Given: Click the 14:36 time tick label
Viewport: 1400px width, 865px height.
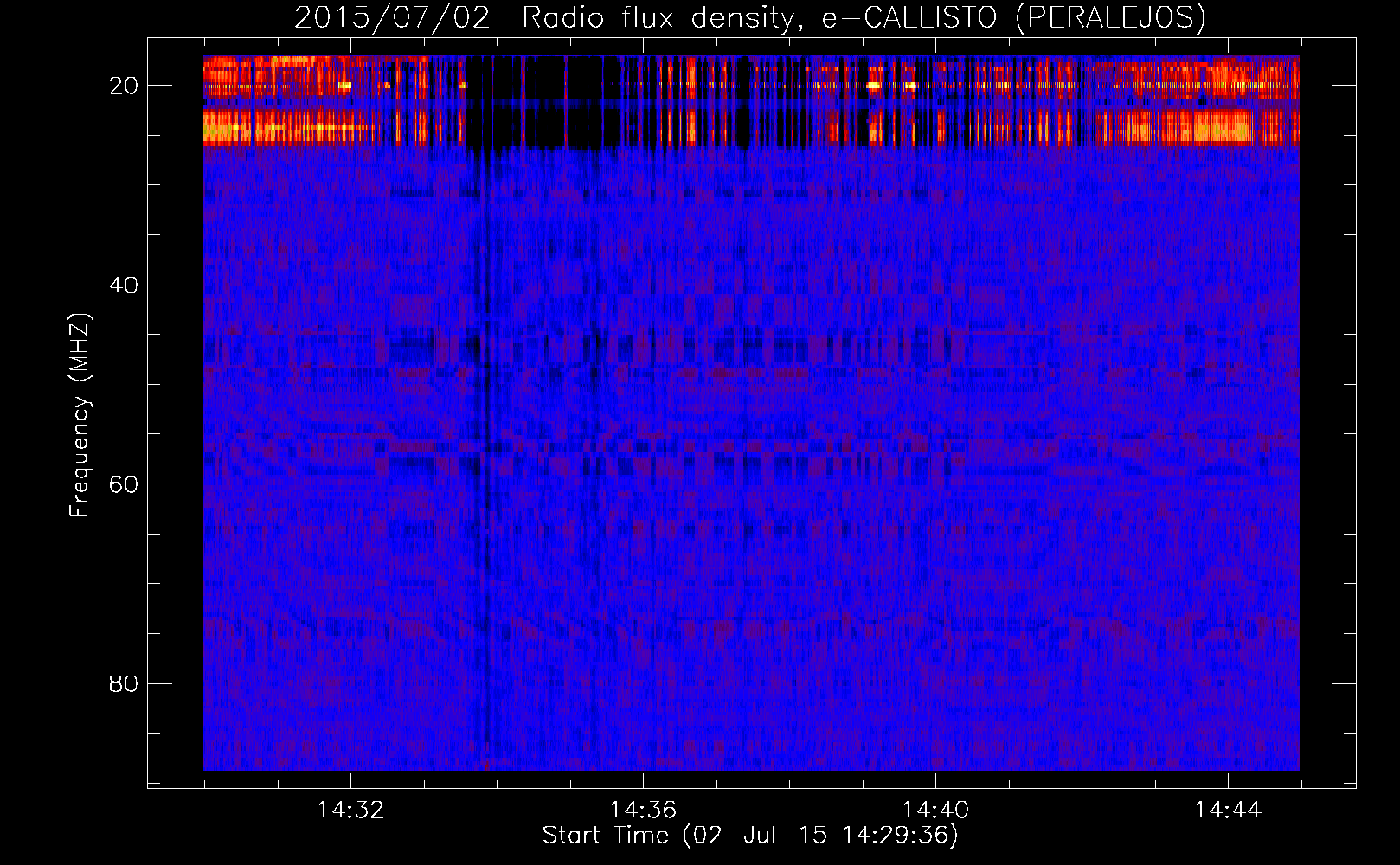Looking at the screenshot, I should coord(643,811).
